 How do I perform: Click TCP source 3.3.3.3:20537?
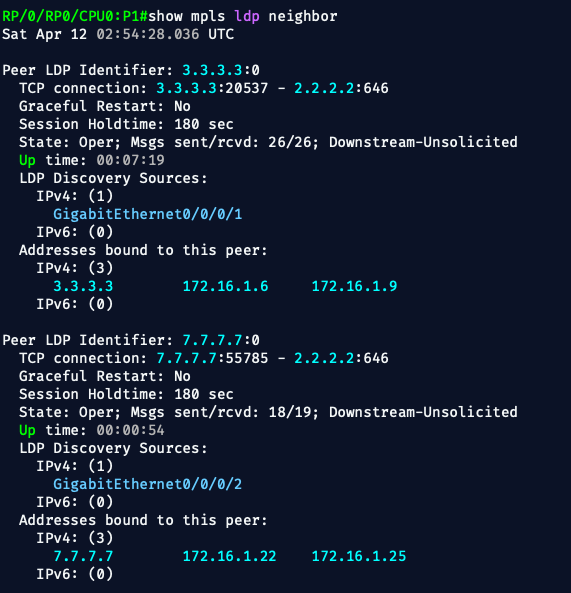[x=212, y=88]
